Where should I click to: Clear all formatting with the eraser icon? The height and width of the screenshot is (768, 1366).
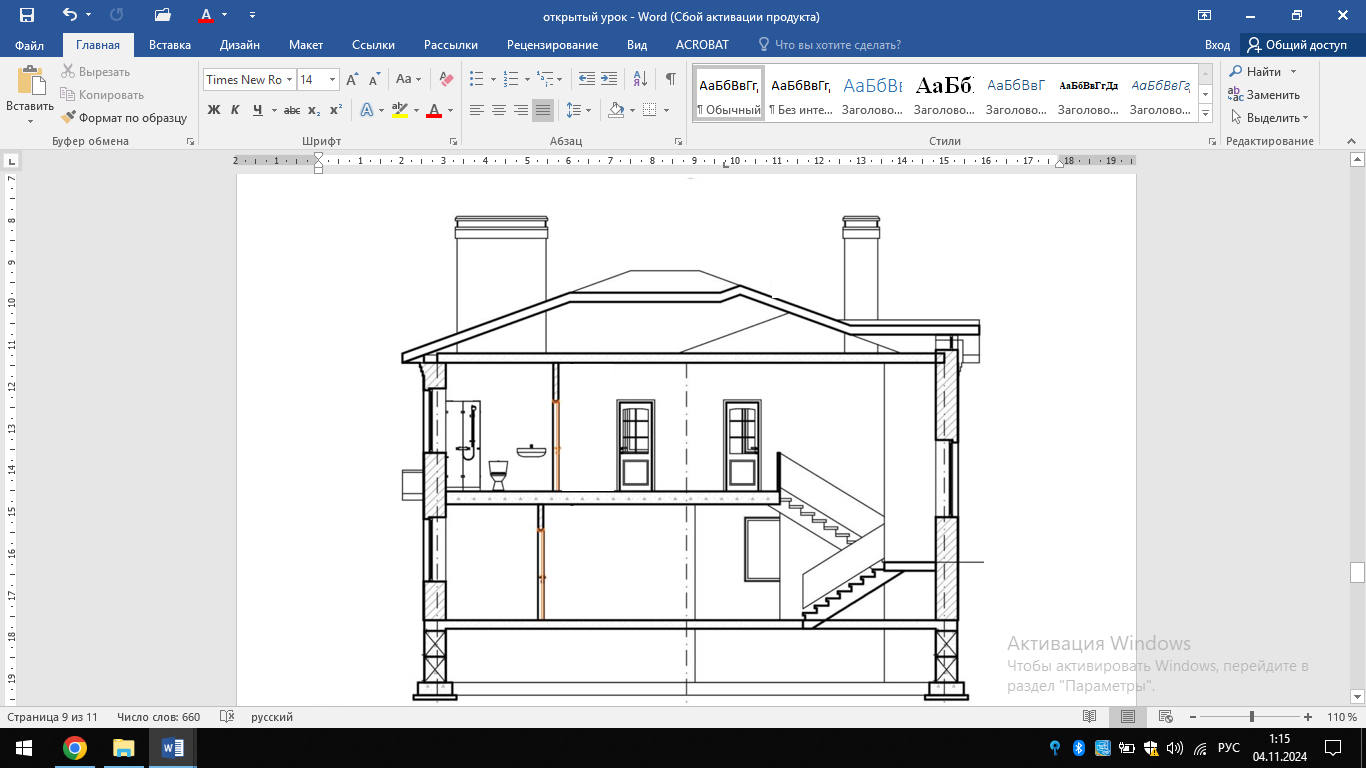pyautogui.click(x=446, y=79)
